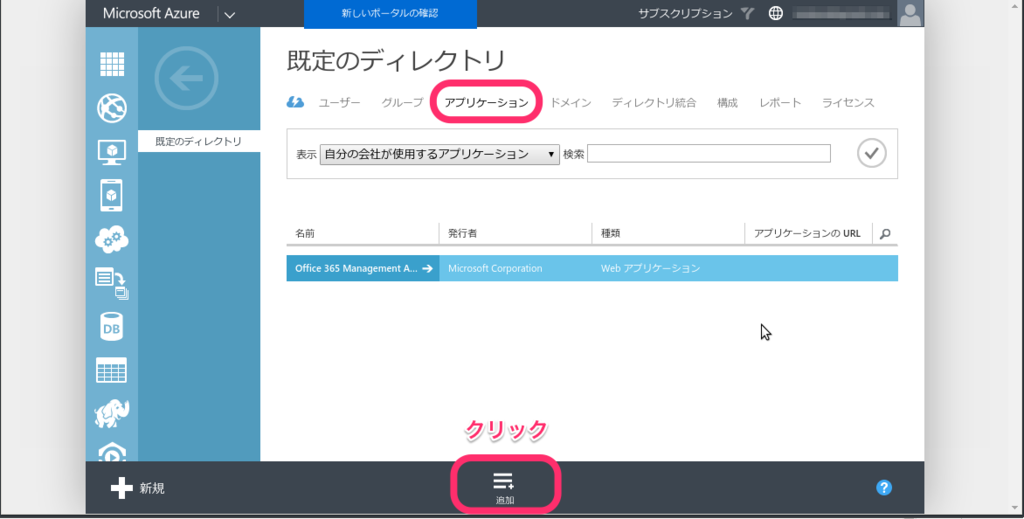Click the サブスクリプション link in header
The image size is (1024, 519).
click(x=685, y=13)
